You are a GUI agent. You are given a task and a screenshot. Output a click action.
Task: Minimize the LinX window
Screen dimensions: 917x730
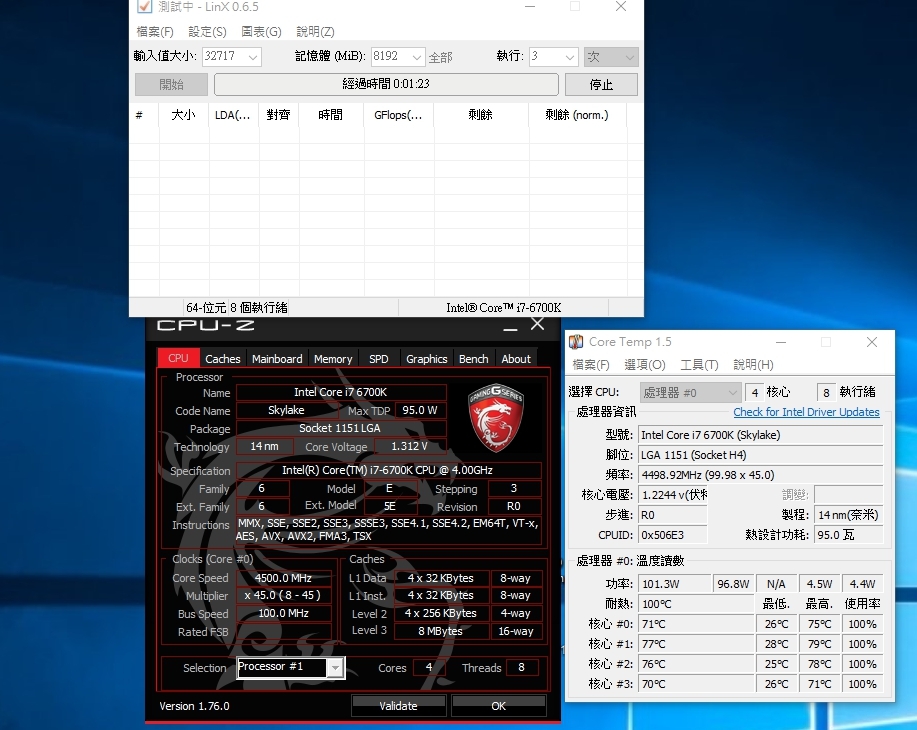tap(530, 6)
